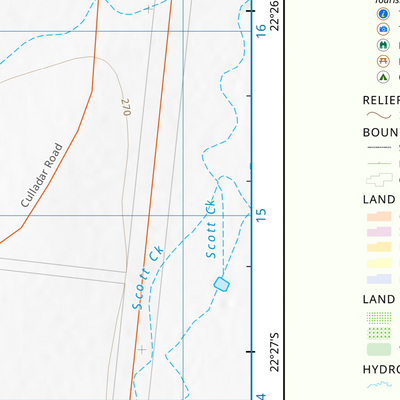Click the BOUN legend heading
Viewport: 400px width, 400px height.
click(381, 132)
